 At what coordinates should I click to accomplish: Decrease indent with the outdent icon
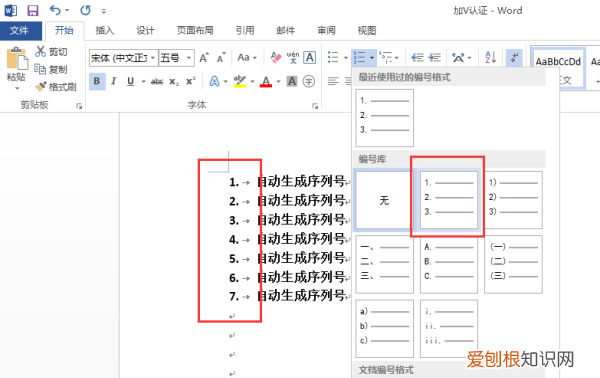point(417,58)
